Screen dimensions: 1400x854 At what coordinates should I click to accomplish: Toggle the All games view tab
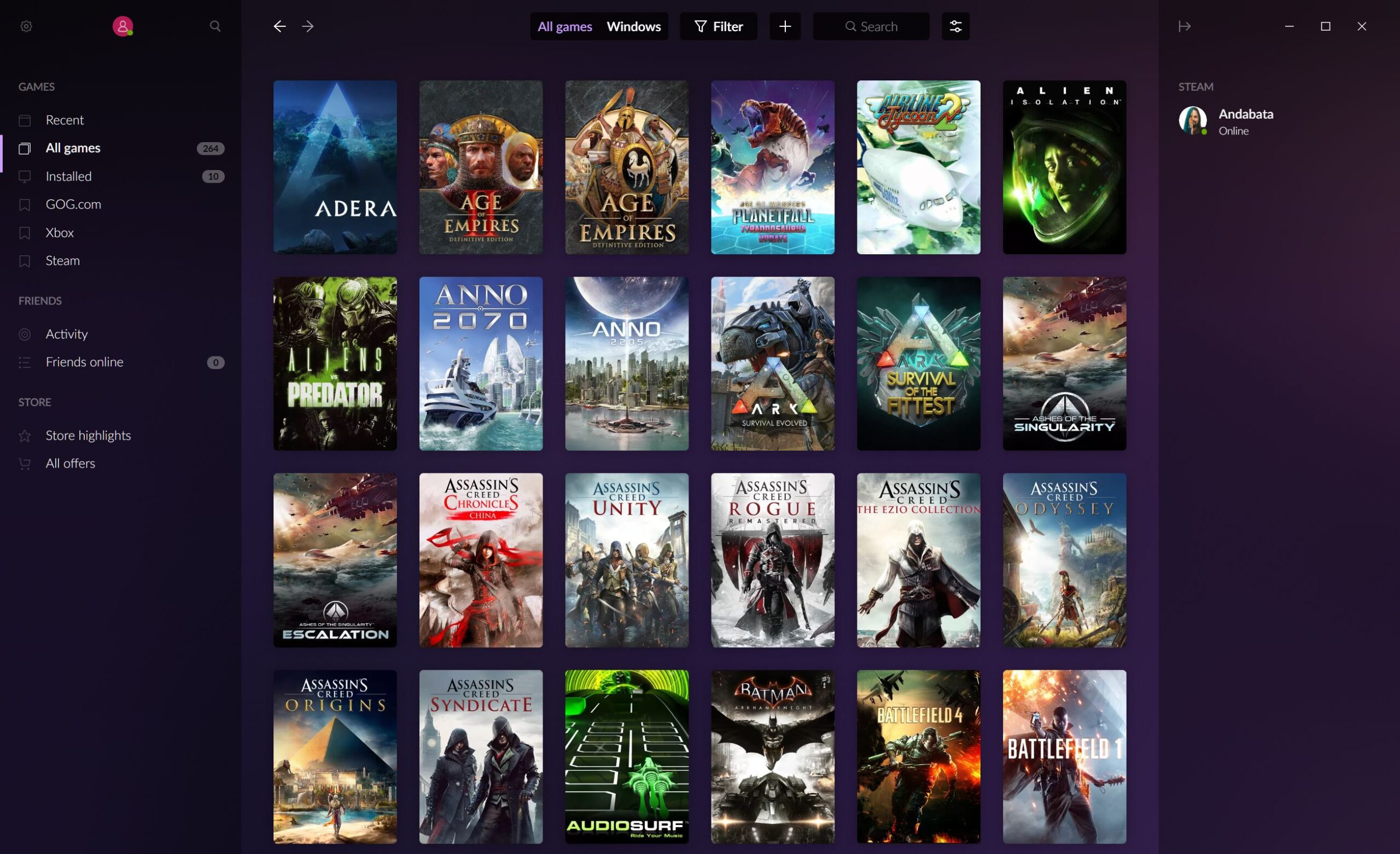tap(564, 25)
